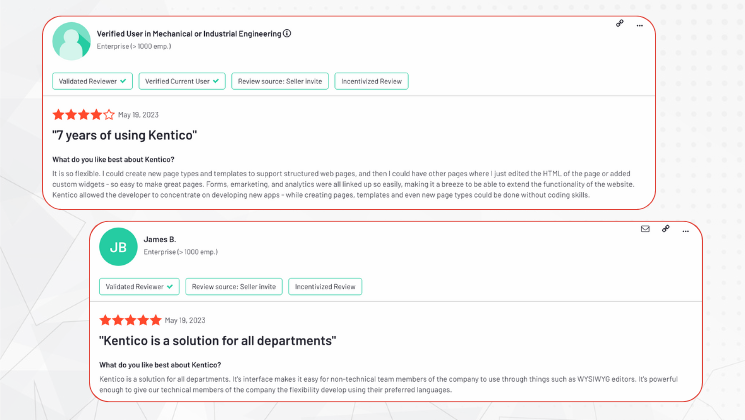Open the ellipsis menu on the first review
Image resolution: width=745 pixels, height=420 pixels.
pos(638,23)
